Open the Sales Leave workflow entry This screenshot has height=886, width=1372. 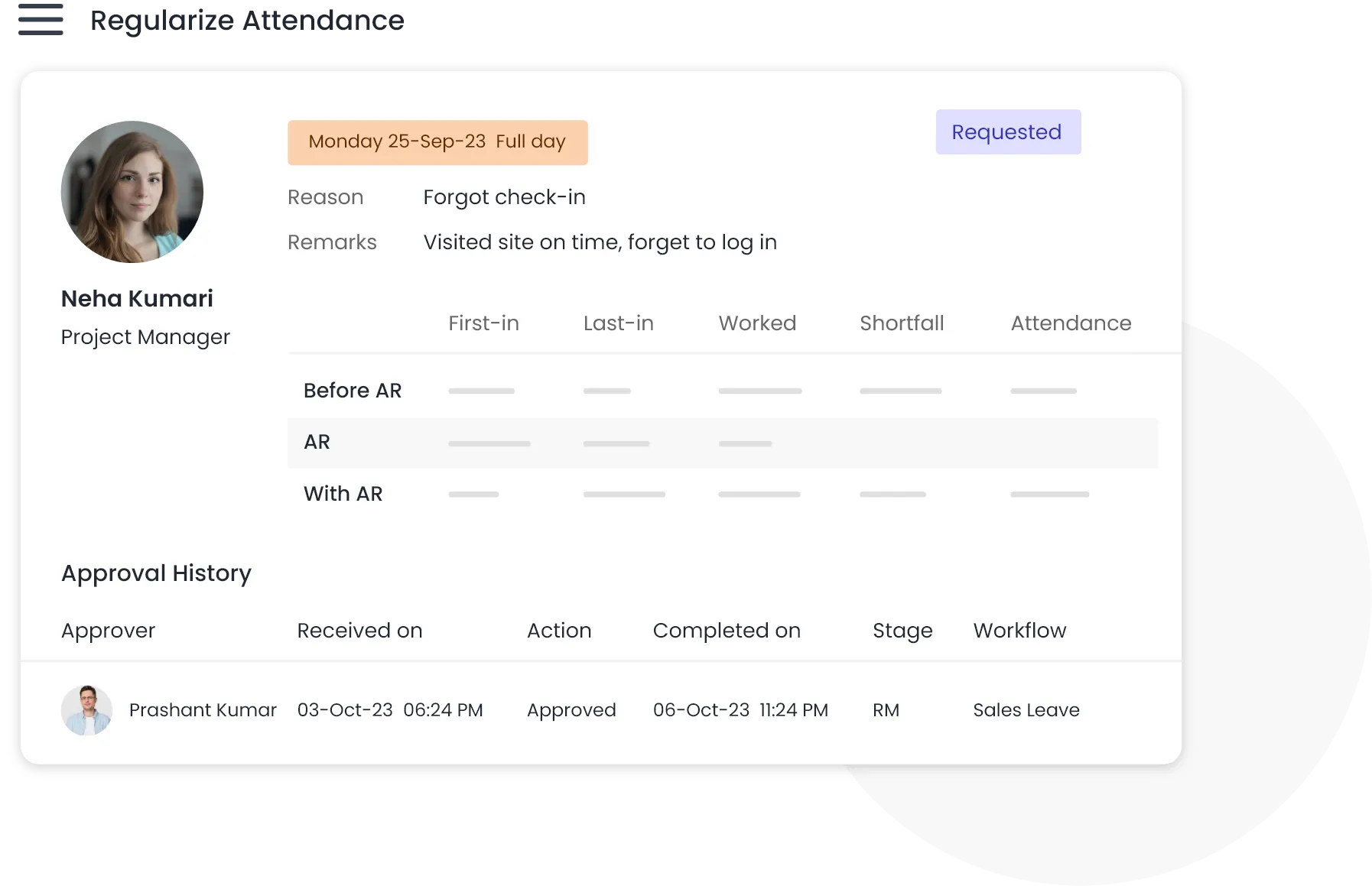tap(1026, 710)
